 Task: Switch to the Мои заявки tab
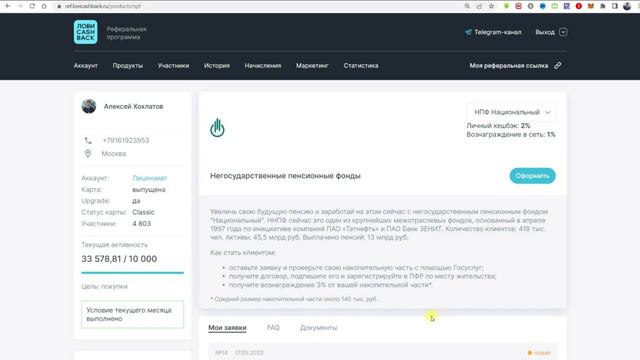(x=227, y=328)
